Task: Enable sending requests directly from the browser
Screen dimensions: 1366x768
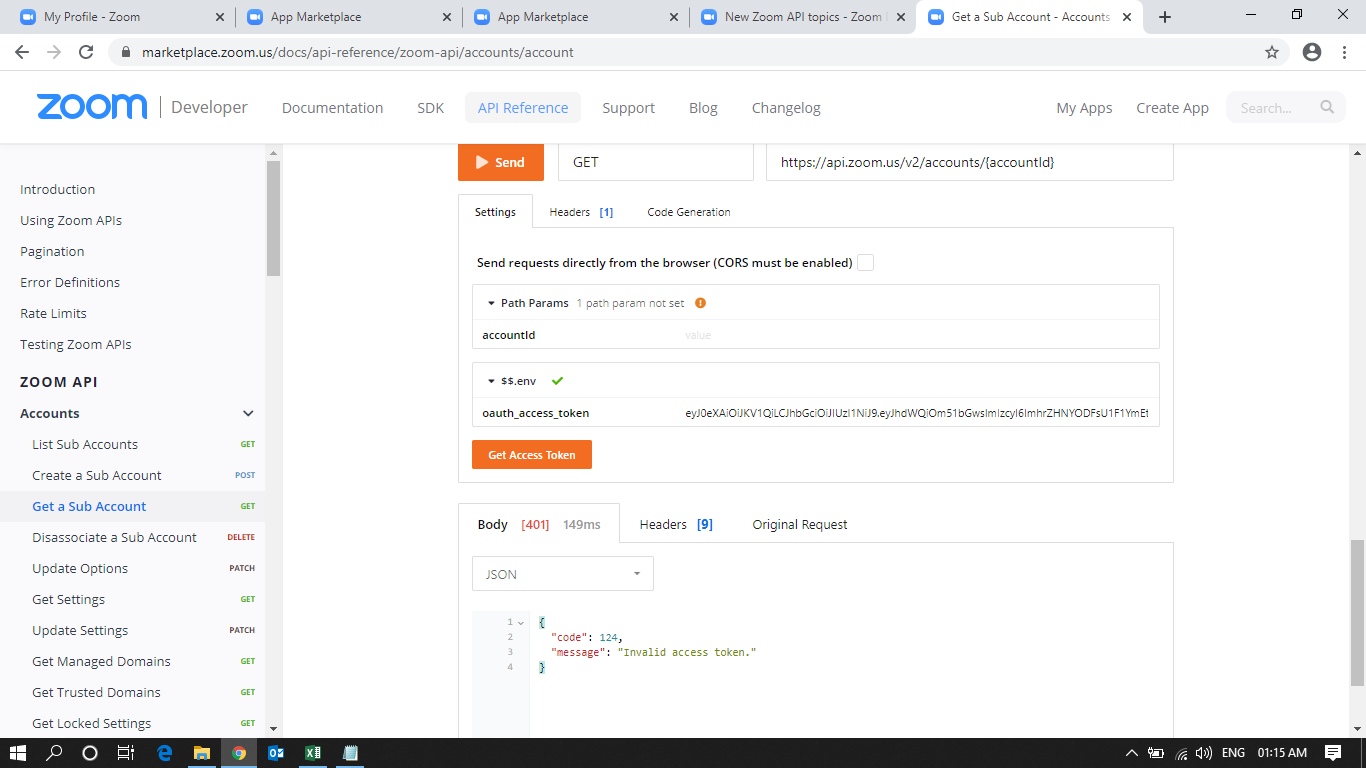Action: [865, 263]
